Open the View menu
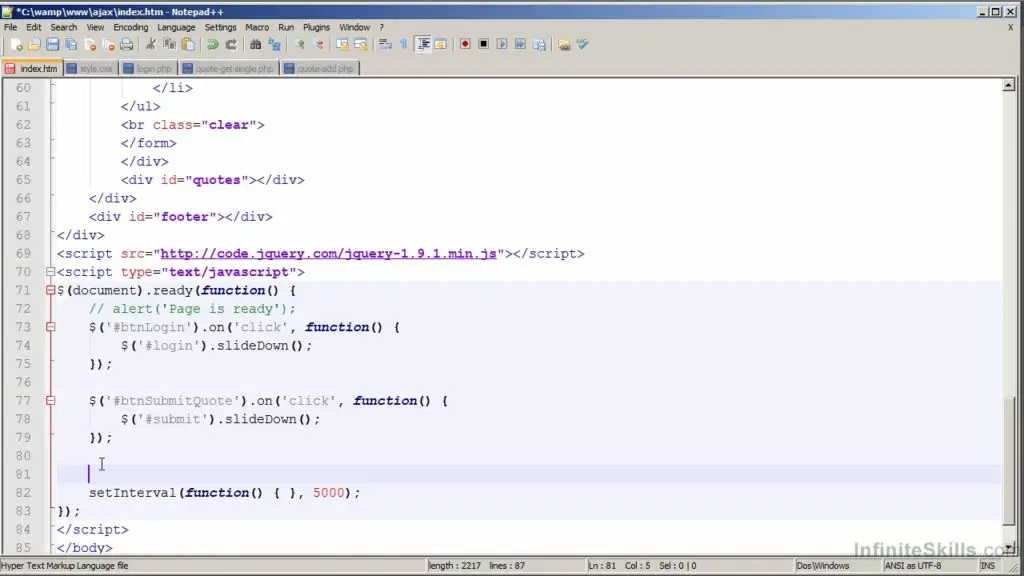Screen dimensions: 1024x576 click(x=95, y=27)
